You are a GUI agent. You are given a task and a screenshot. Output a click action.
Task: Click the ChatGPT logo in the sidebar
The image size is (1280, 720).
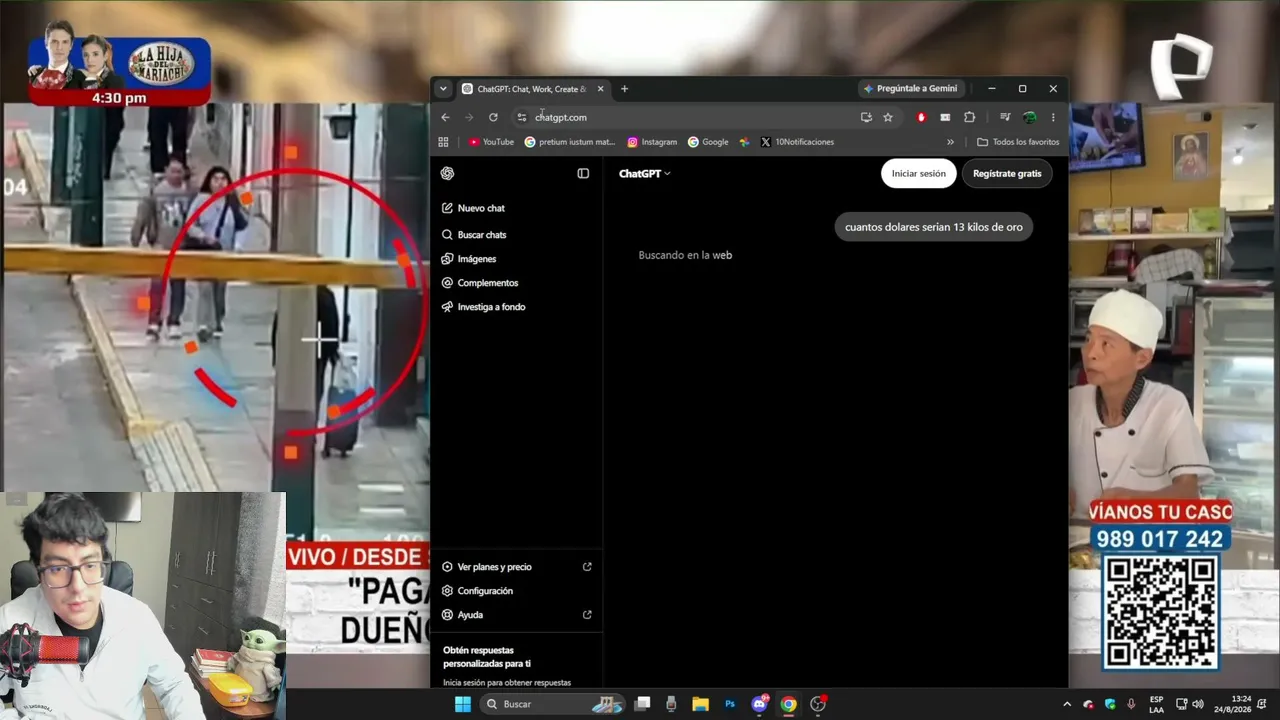tap(447, 173)
